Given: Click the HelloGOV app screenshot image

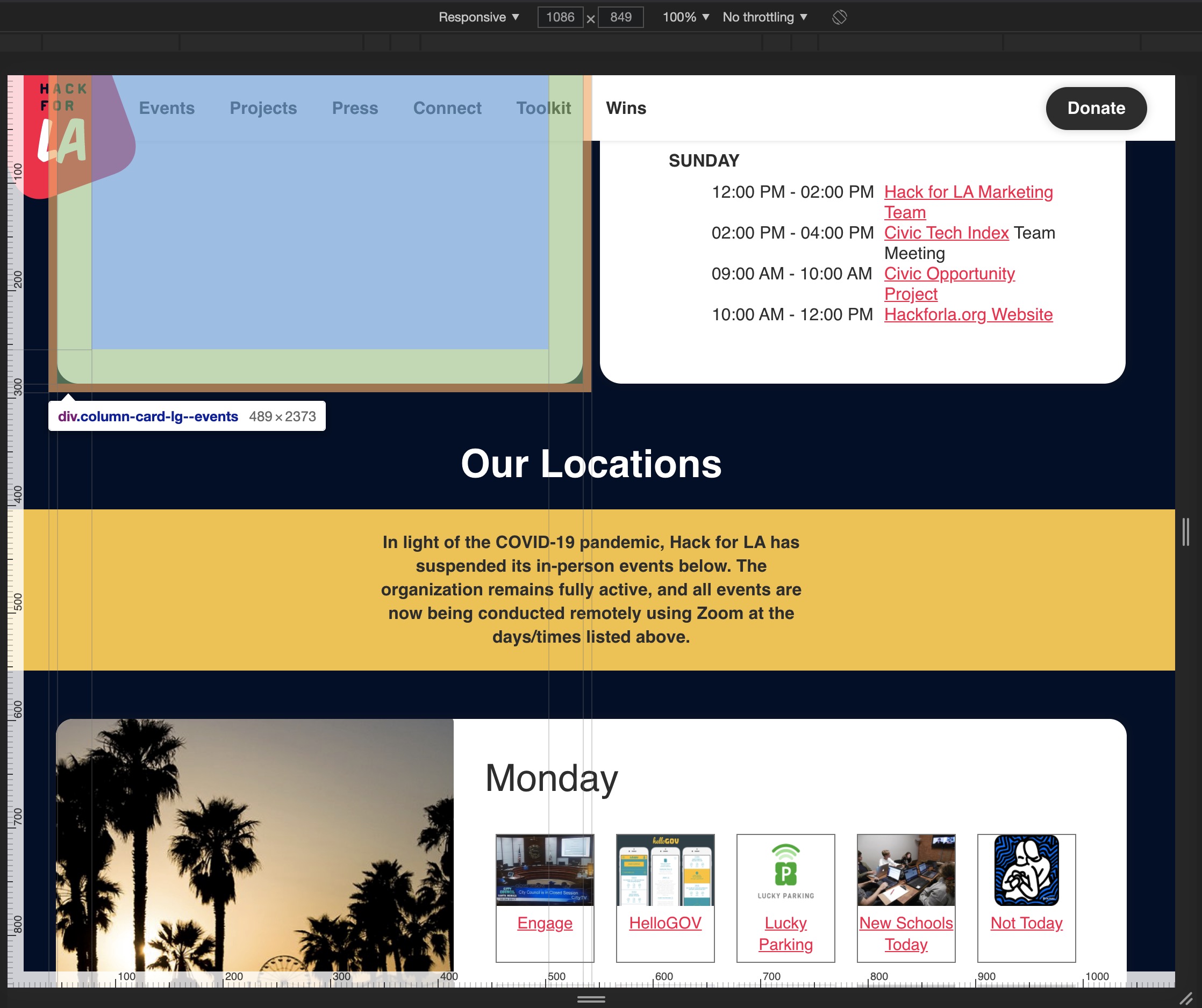Looking at the screenshot, I should (665, 870).
